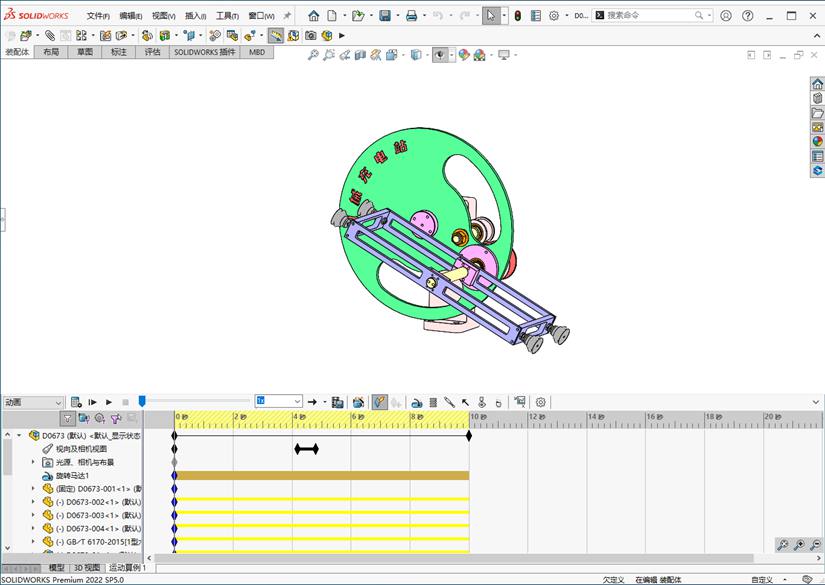Open the 文件(F) menu
The image size is (825, 585).
click(x=98, y=16)
